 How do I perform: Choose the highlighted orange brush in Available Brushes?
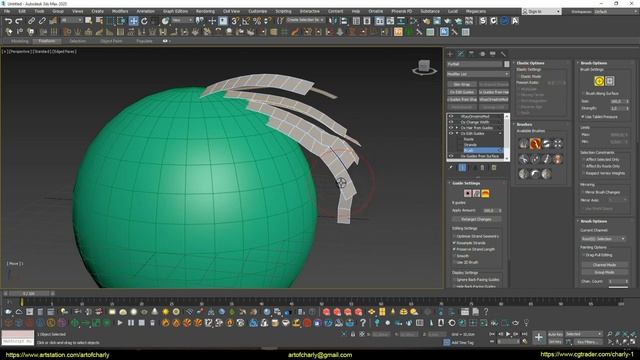click(535, 143)
